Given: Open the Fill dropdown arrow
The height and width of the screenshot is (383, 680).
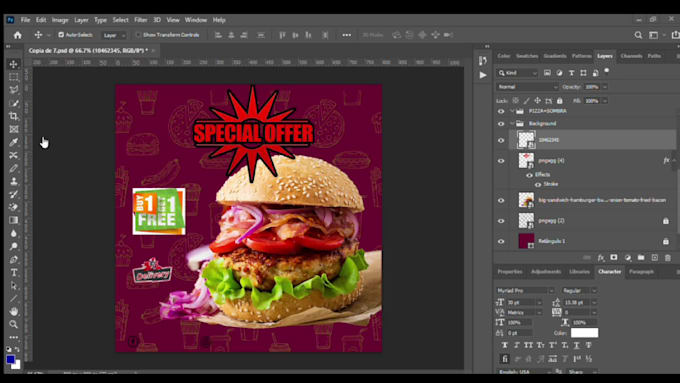Looking at the screenshot, I should click(605, 101).
